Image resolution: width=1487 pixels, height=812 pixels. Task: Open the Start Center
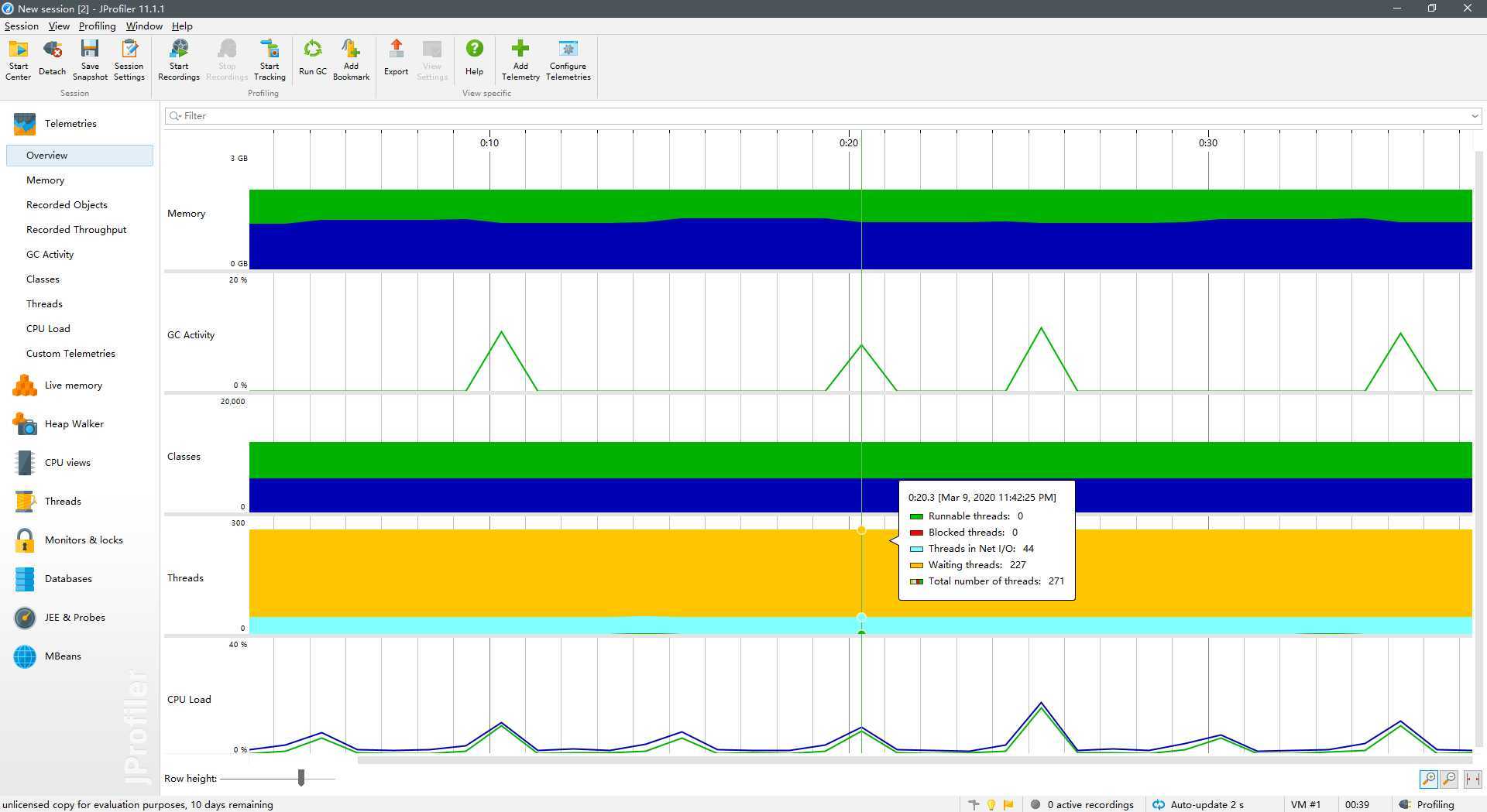click(18, 60)
